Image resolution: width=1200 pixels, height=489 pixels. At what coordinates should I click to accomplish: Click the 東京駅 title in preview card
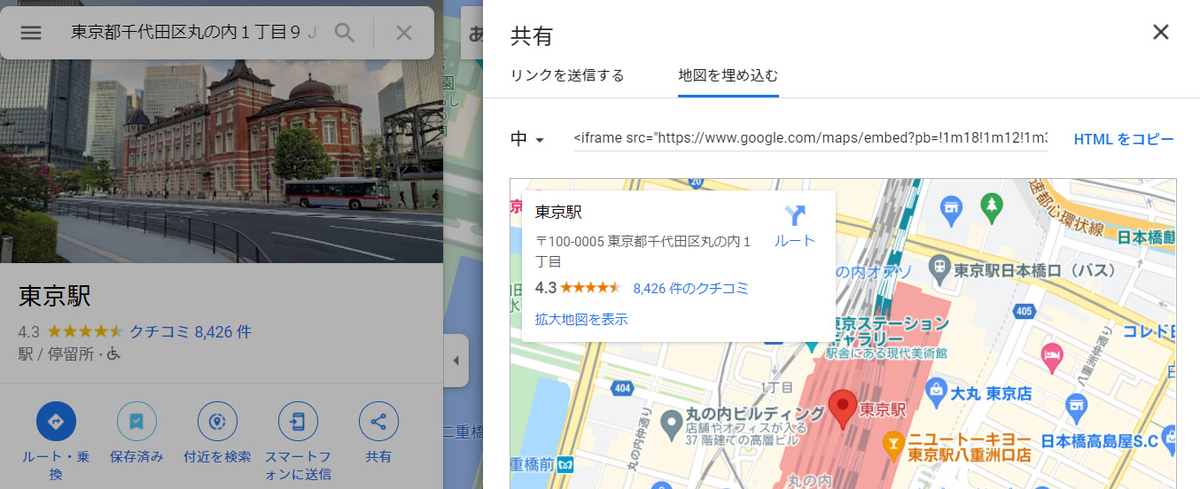[558, 211]
